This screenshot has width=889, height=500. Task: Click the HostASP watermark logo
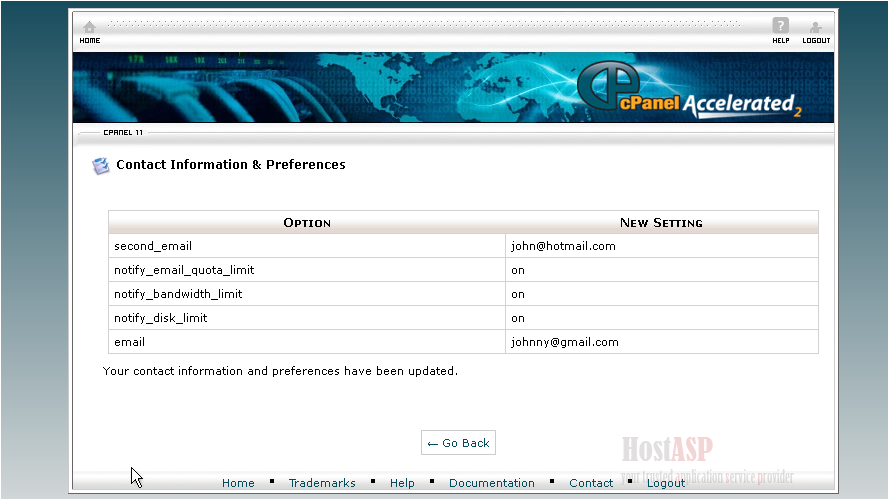click(667, 448)
